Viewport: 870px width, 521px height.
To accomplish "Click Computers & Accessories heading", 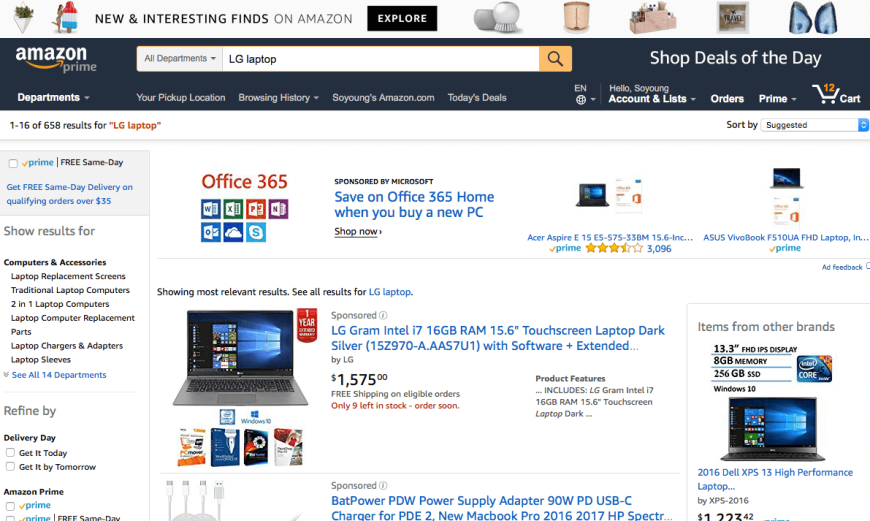I will click(54, 262).
